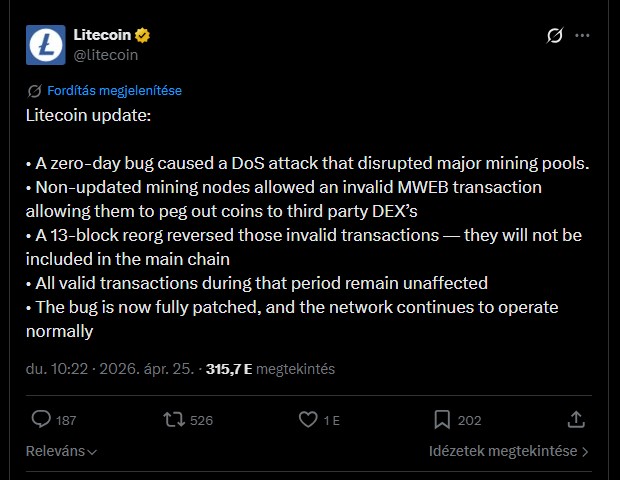
Task: Click the @litecoin handle
Action: (105, 55)
